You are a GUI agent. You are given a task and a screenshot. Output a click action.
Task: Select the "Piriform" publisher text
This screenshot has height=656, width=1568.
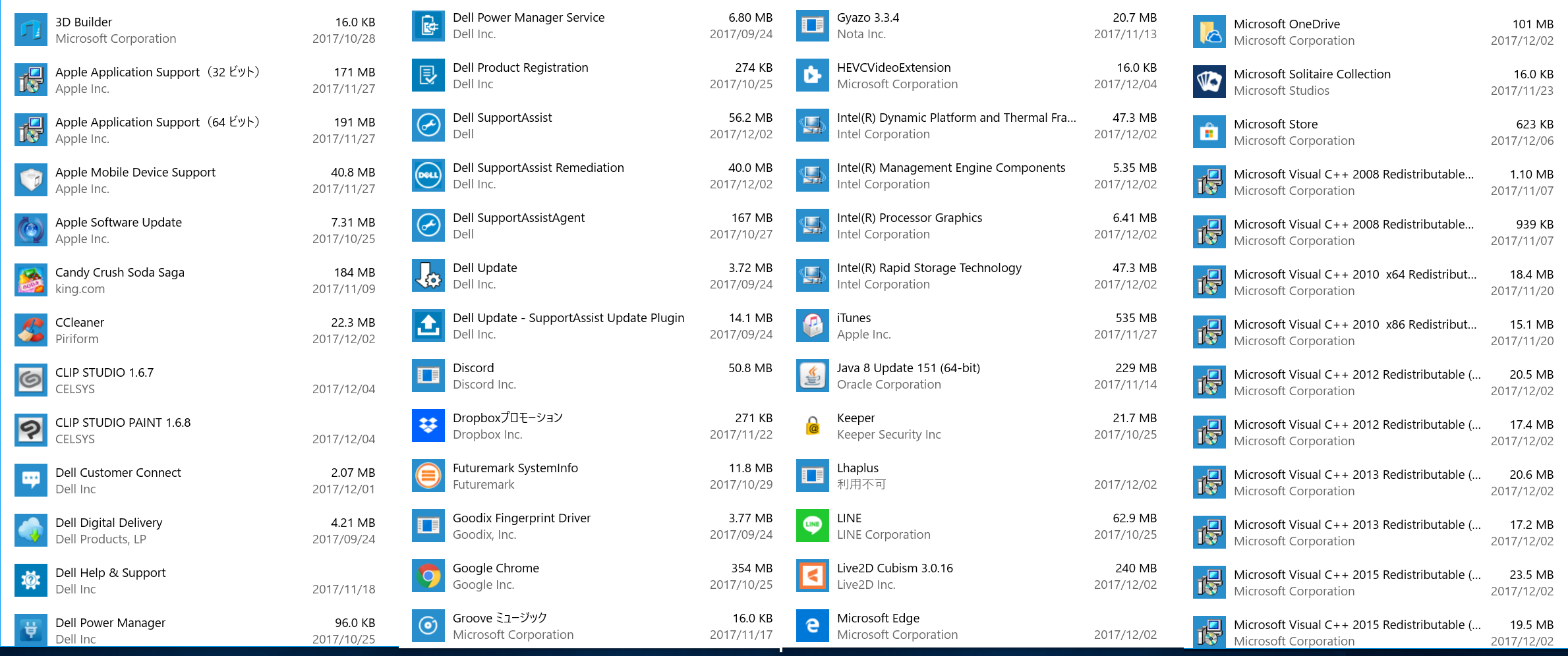tap(76, 339)
